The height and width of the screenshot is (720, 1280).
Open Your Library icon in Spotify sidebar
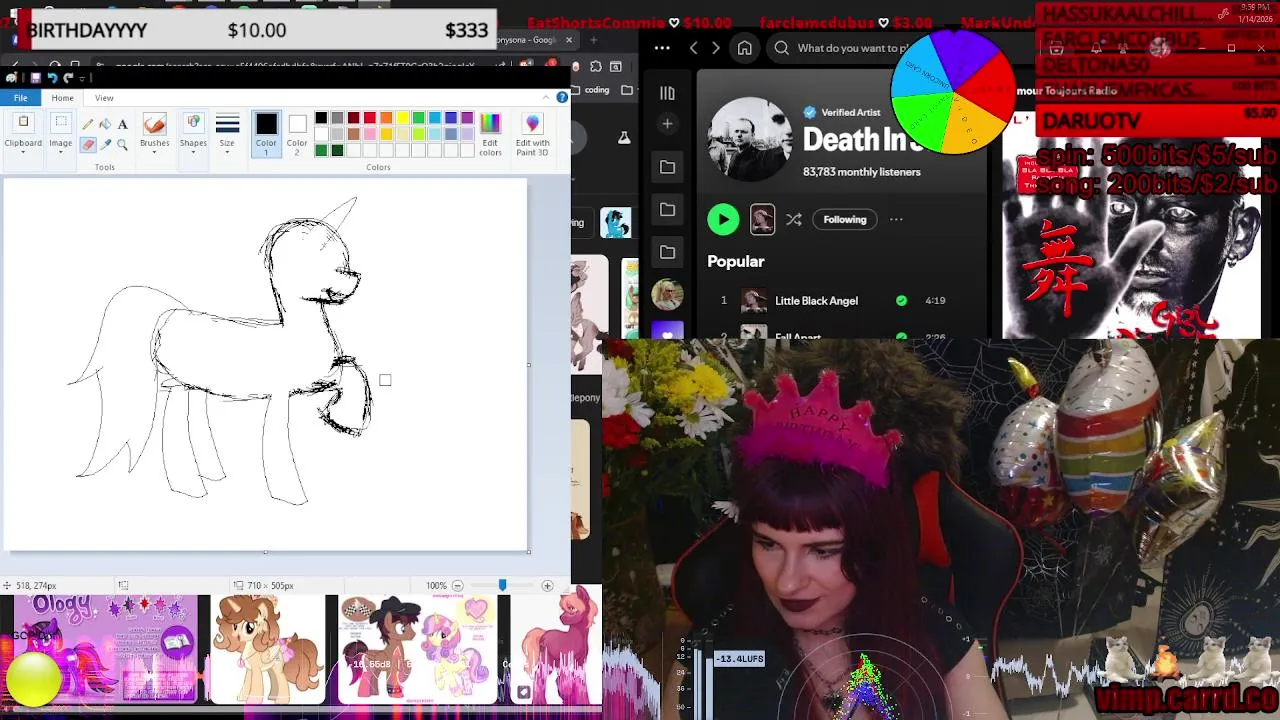click(667, 93)
